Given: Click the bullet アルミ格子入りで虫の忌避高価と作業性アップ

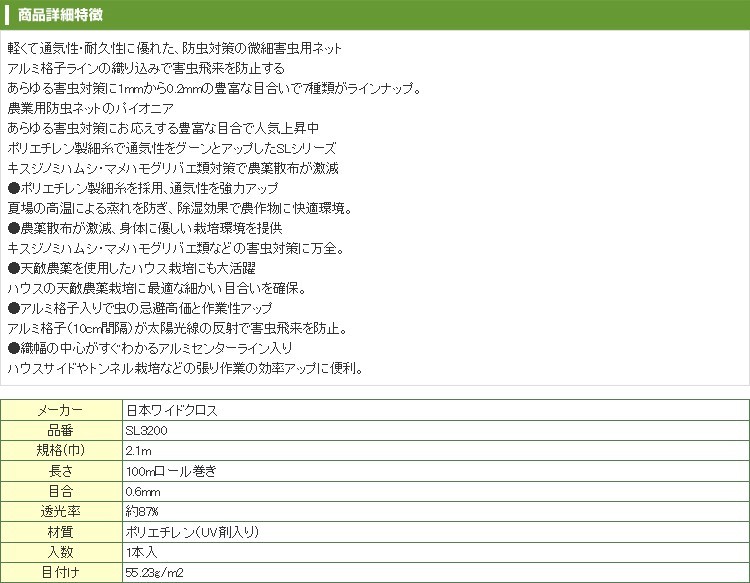Looking at the screenshot, I should (x=140, y=308).
